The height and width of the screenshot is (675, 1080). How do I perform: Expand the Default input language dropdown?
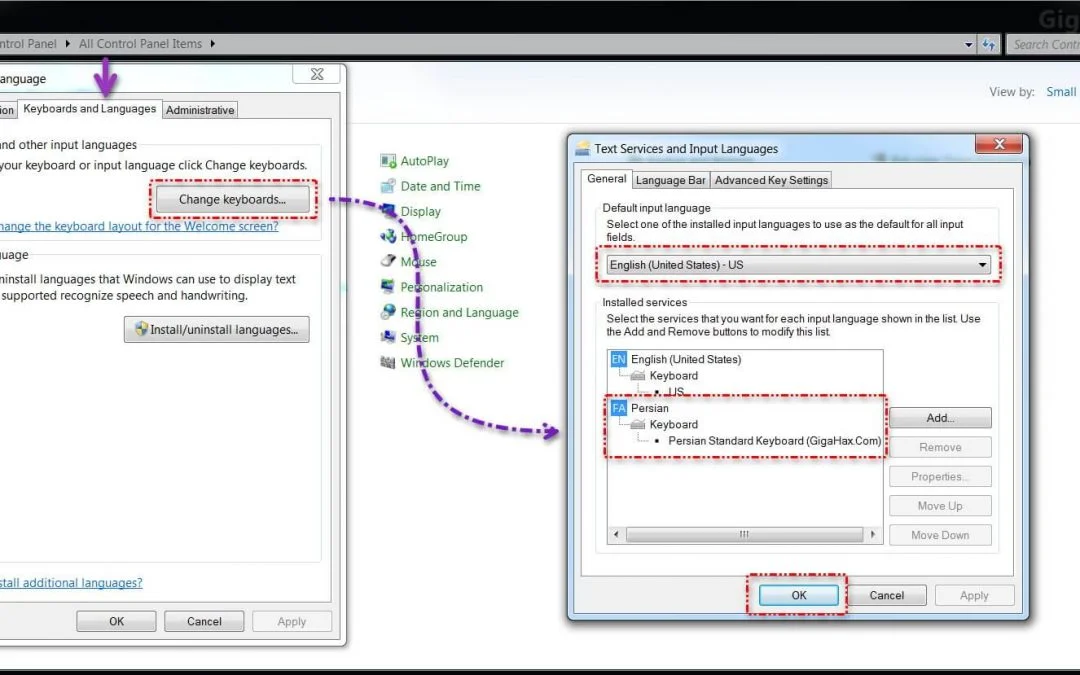tap(982, 266)
